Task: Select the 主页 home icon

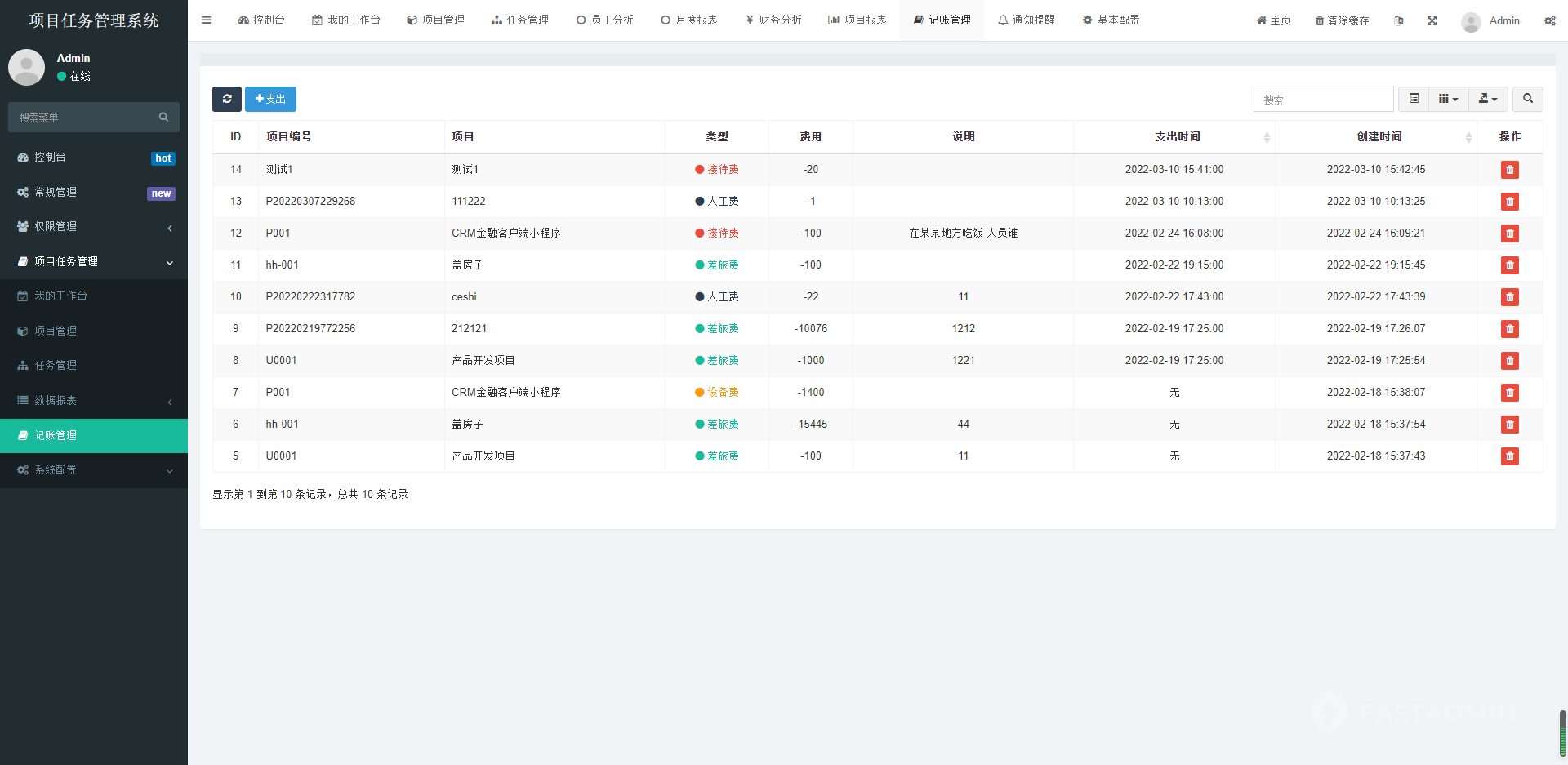Action: coord(1272,20)
